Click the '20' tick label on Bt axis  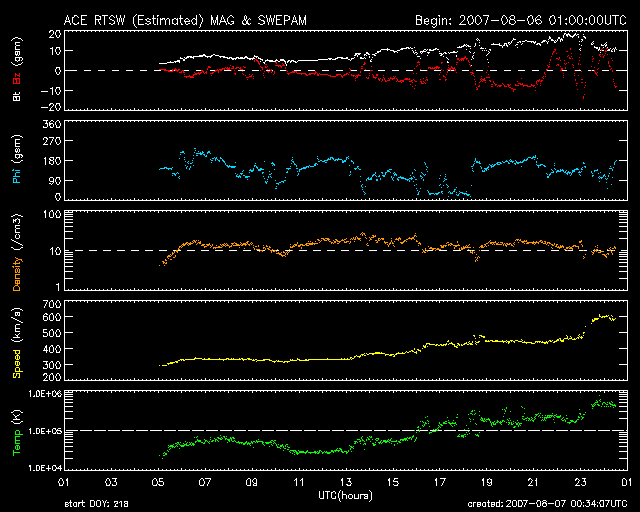[x=55, y=34]
